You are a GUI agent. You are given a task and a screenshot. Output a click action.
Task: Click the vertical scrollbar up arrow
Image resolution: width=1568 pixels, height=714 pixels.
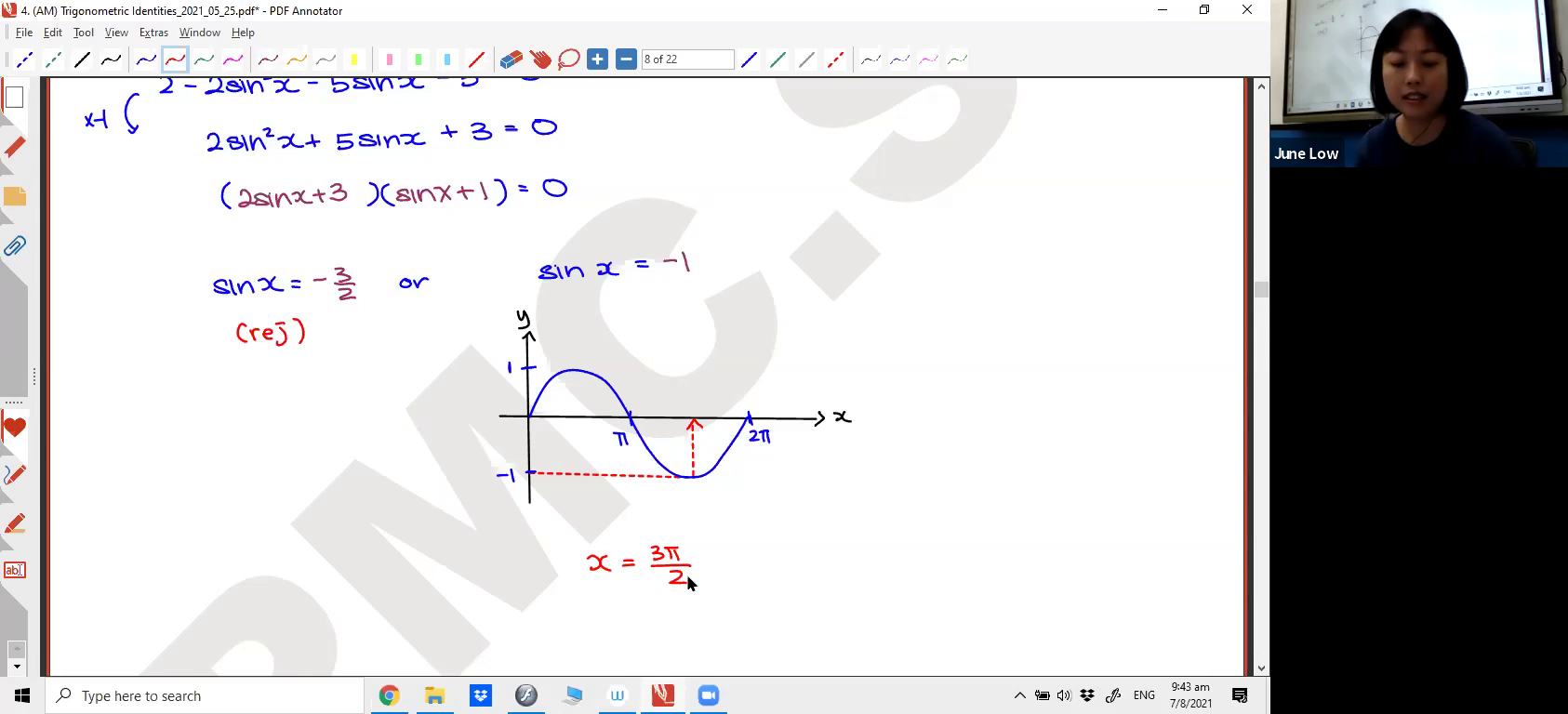[x=1261, y=86]
